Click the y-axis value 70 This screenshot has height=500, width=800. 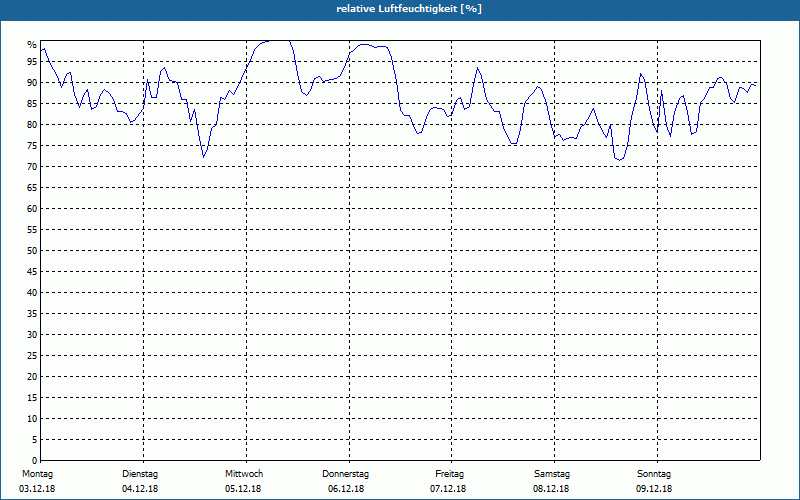[32, 167]
